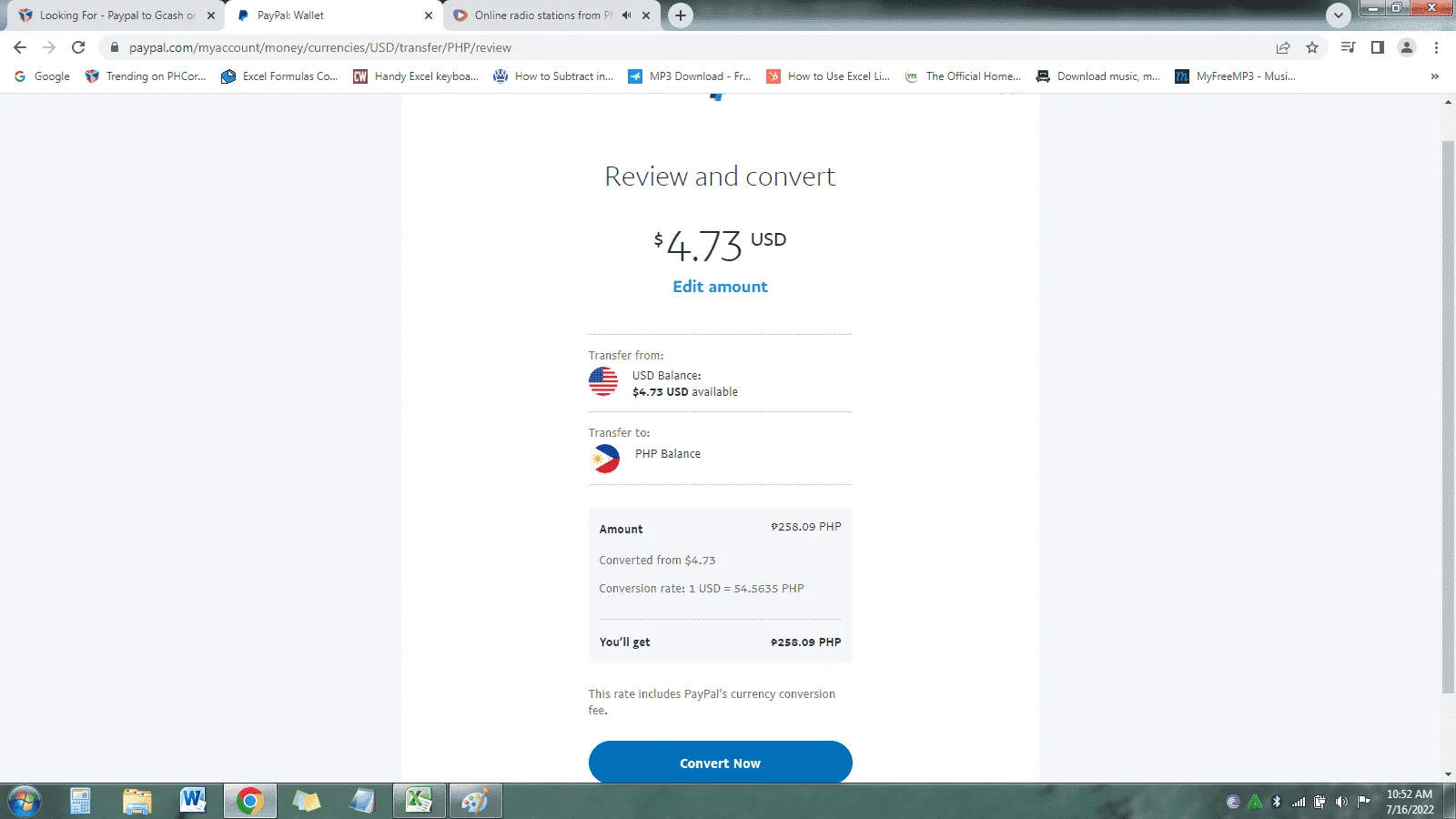Select the You'll get ₱258.09 PHP value
The width and height of the screenshot is (1456, 819).
point(806,642)
